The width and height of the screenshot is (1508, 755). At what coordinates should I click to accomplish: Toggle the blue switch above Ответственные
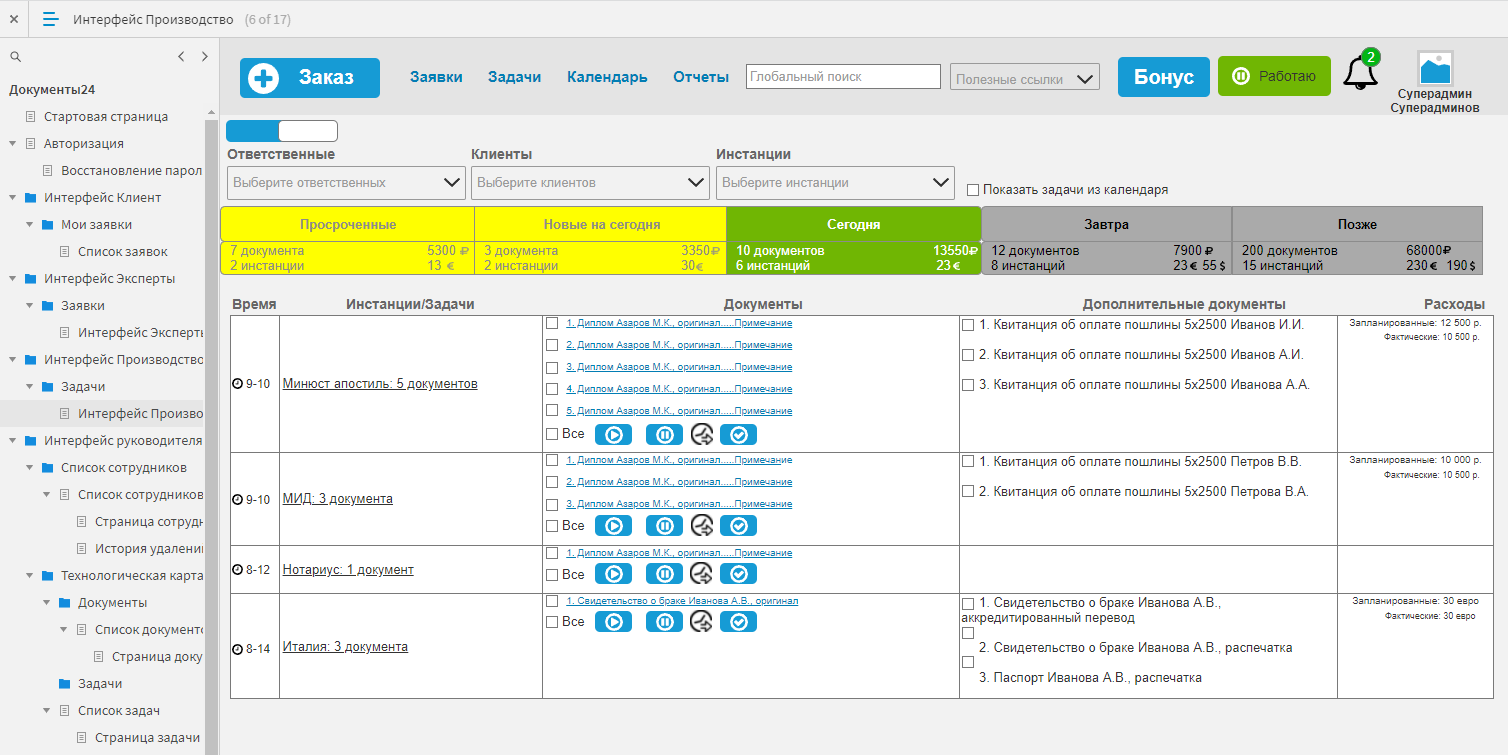click(x=282, y=131)
